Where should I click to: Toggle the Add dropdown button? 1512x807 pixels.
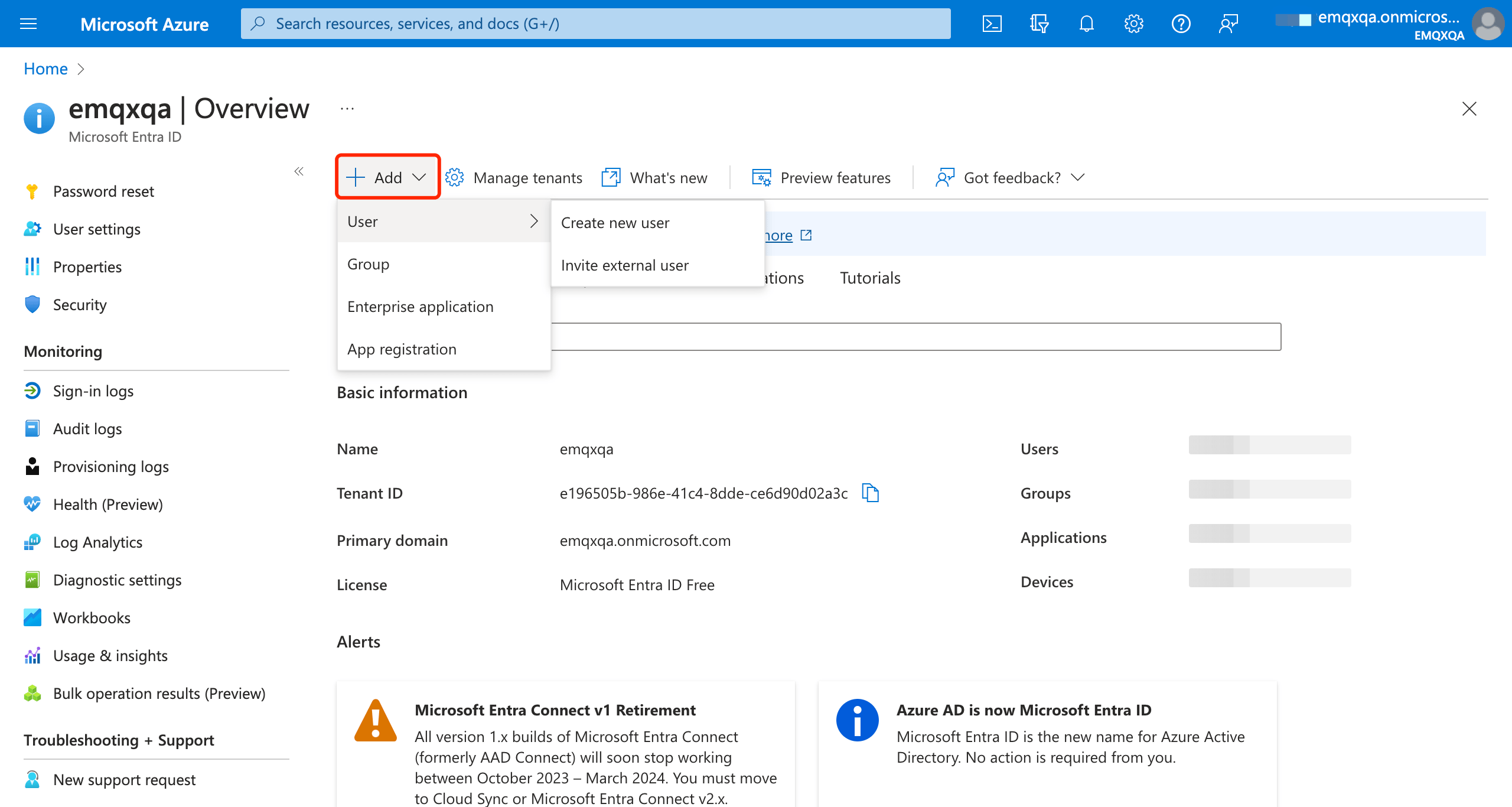(388, 177)
